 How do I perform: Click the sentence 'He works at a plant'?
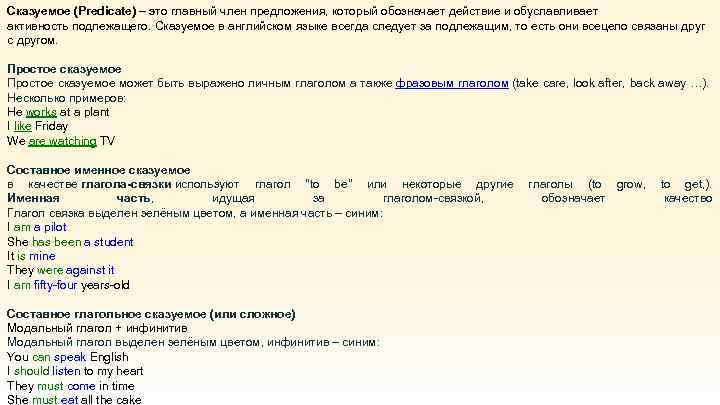tap(58, 112)
